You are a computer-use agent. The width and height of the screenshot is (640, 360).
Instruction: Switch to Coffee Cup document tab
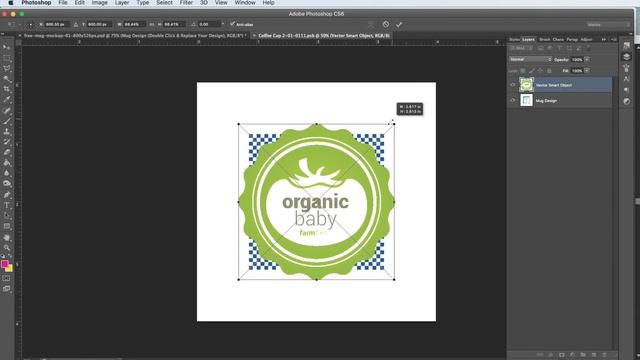click(x=321, y=36)
